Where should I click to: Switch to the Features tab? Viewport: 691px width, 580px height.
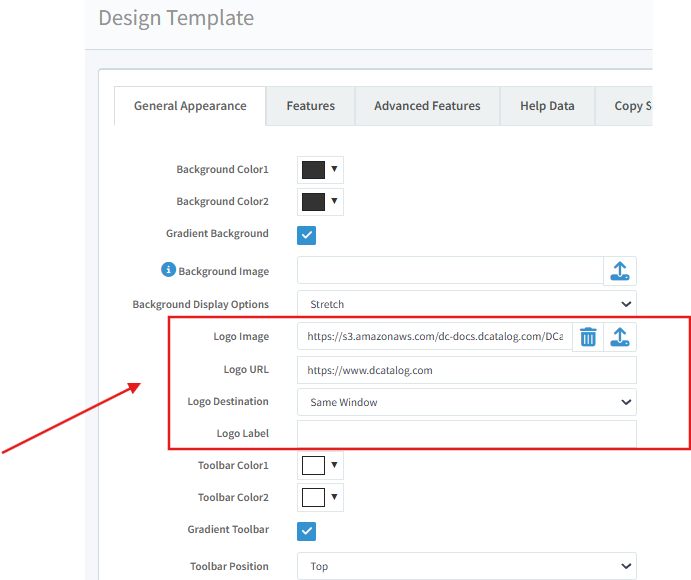[x=310, y=106]
